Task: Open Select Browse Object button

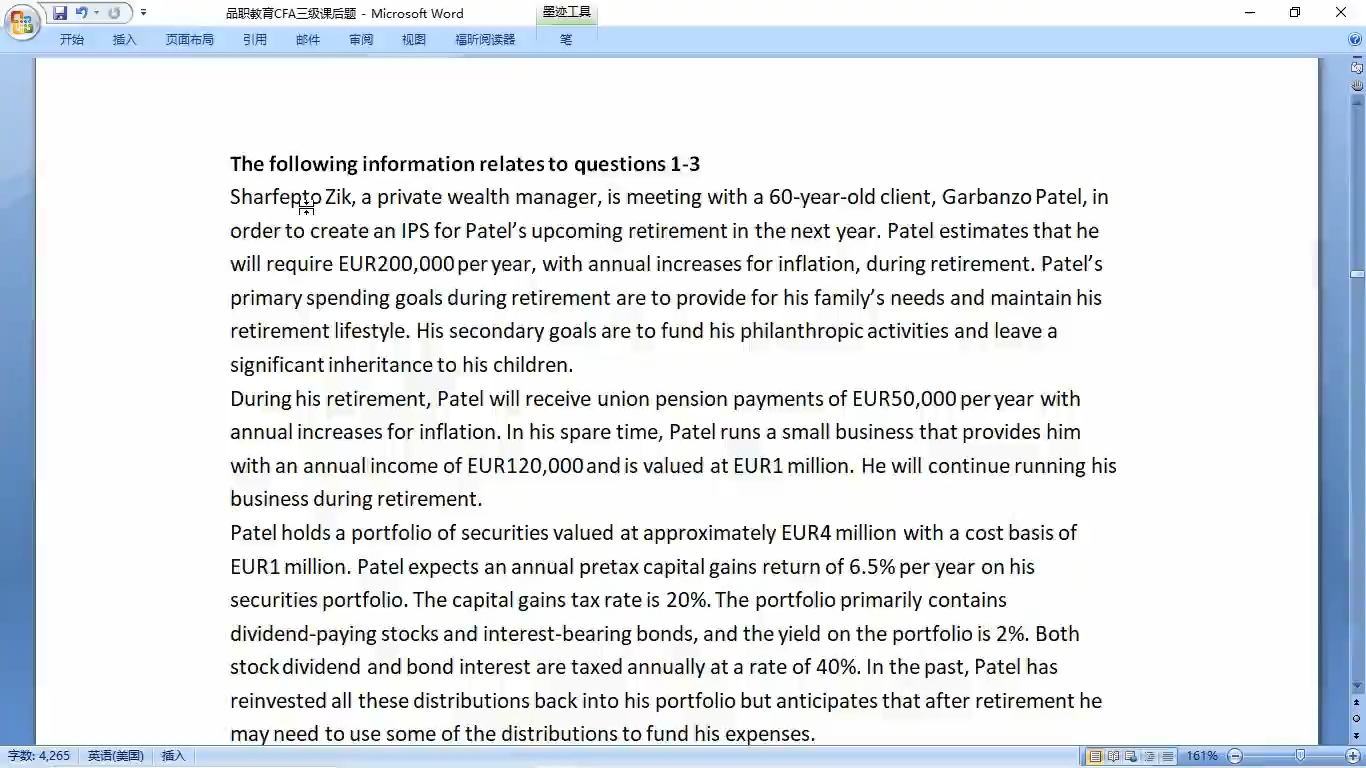Action: 1357,719
